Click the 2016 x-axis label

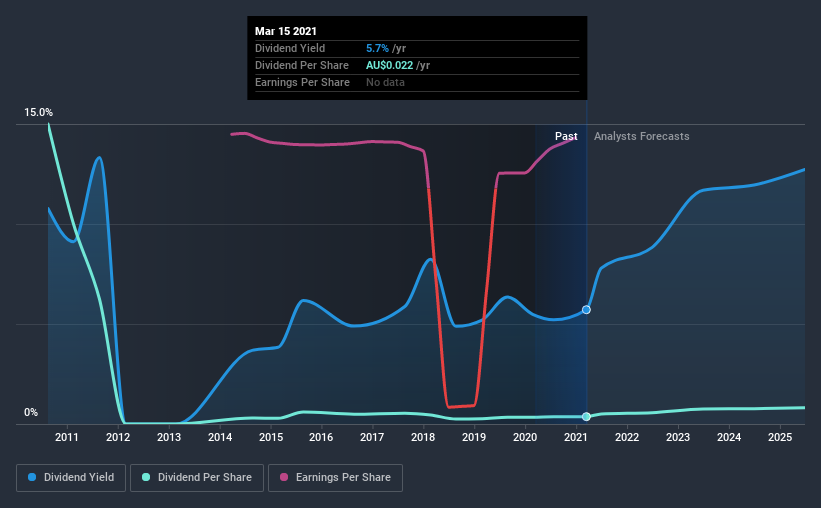tap(321, 437)
